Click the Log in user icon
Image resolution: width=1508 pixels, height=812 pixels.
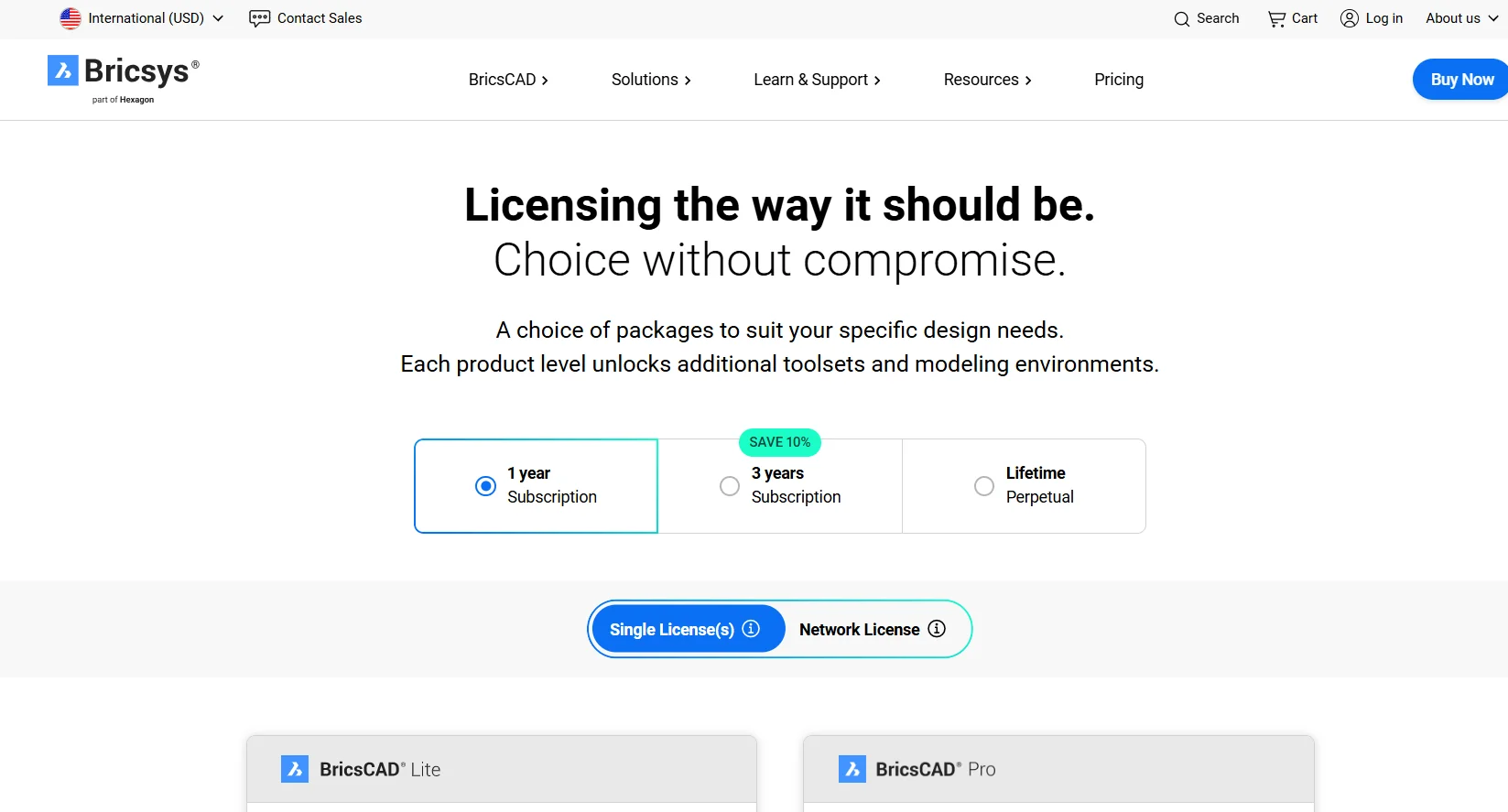(x=1349, y=18)
